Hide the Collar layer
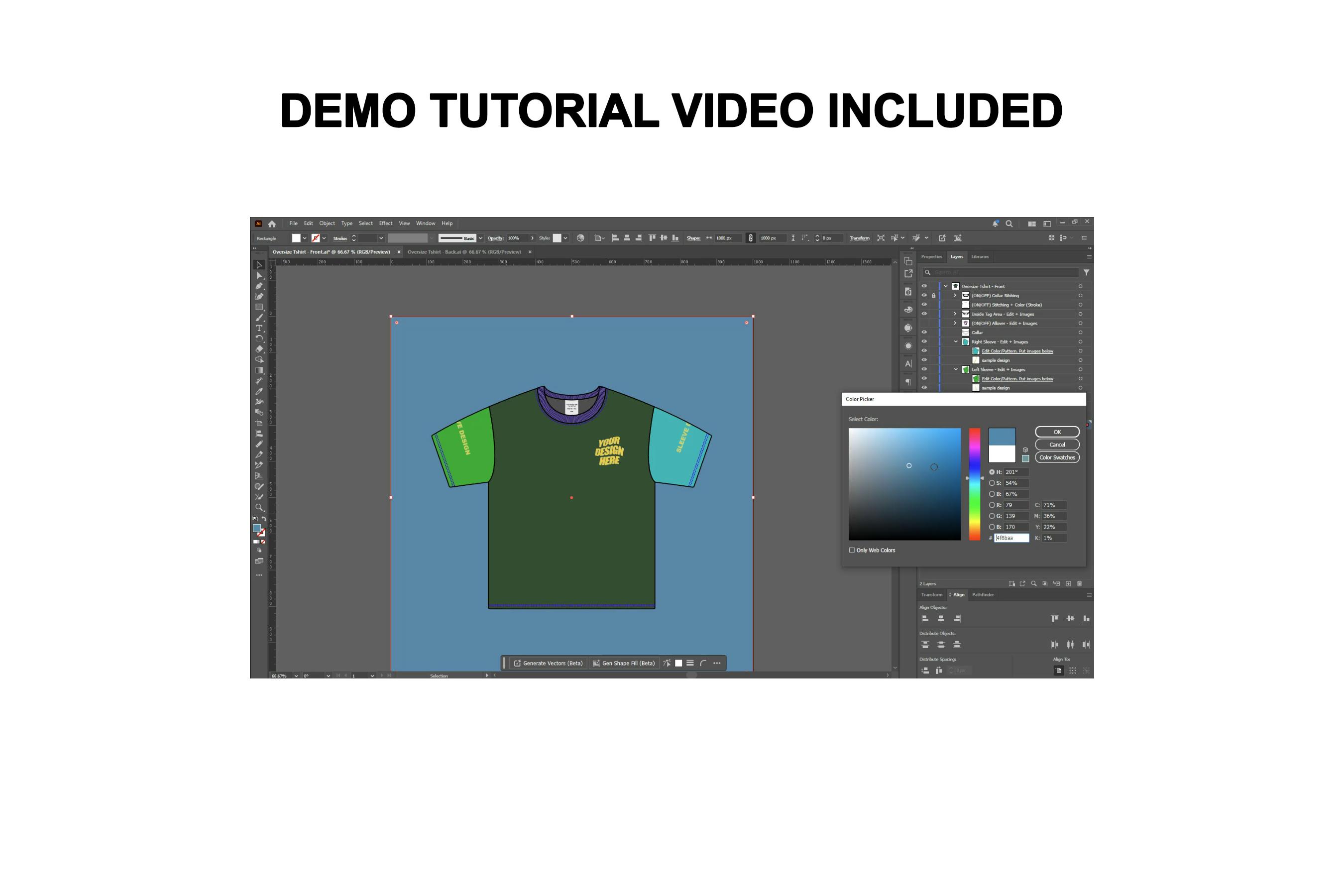 coord(924,332)
